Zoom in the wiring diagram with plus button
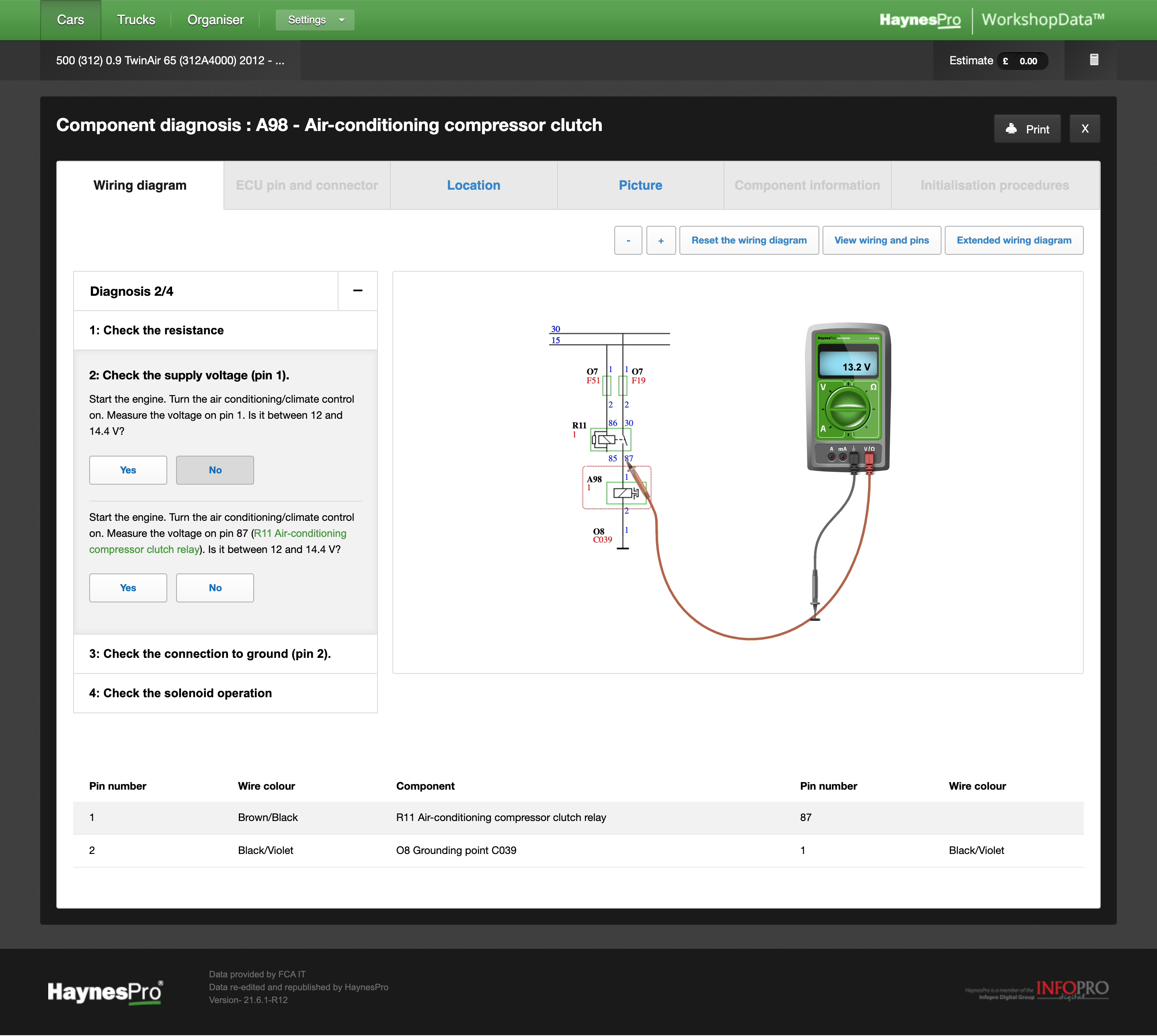 (x=661, y=240)
